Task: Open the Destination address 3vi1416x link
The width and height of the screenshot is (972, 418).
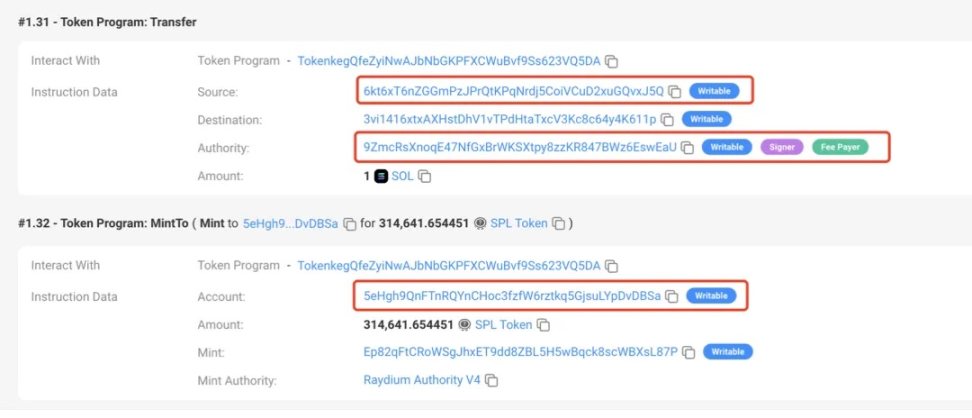Action: (x=509, y=120)
